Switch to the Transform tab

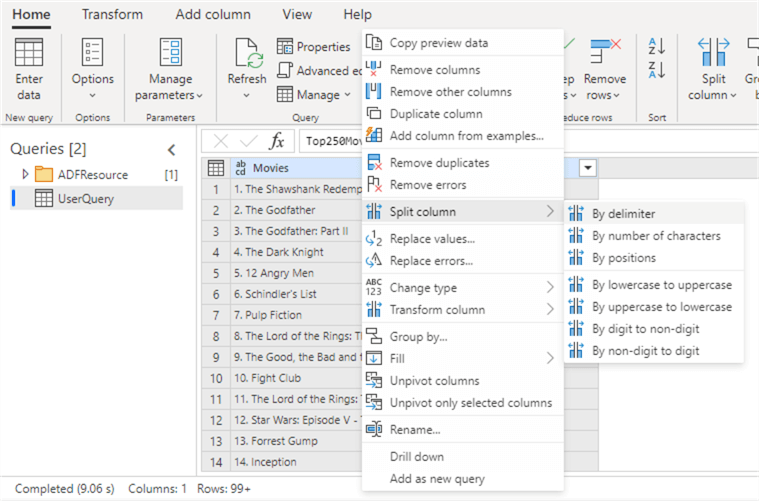coord(112,15)
